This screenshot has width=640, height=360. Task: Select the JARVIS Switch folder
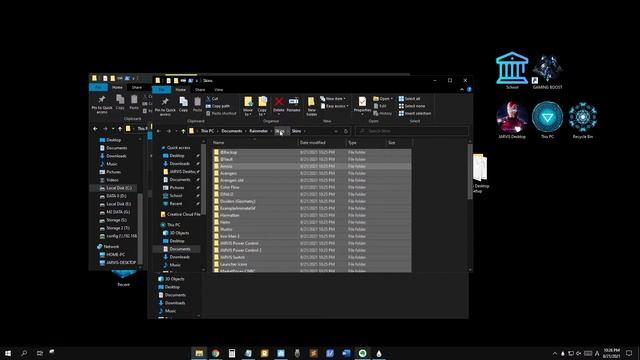tap(312, 257)
